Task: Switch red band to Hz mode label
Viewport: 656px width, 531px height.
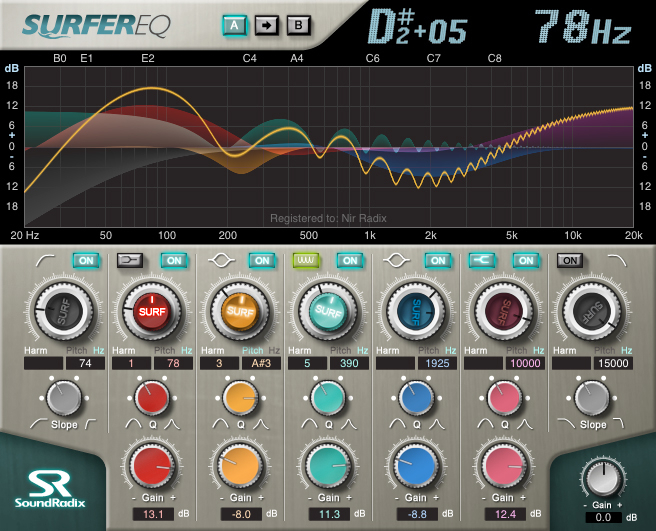Action: click(x=187, y=350)
